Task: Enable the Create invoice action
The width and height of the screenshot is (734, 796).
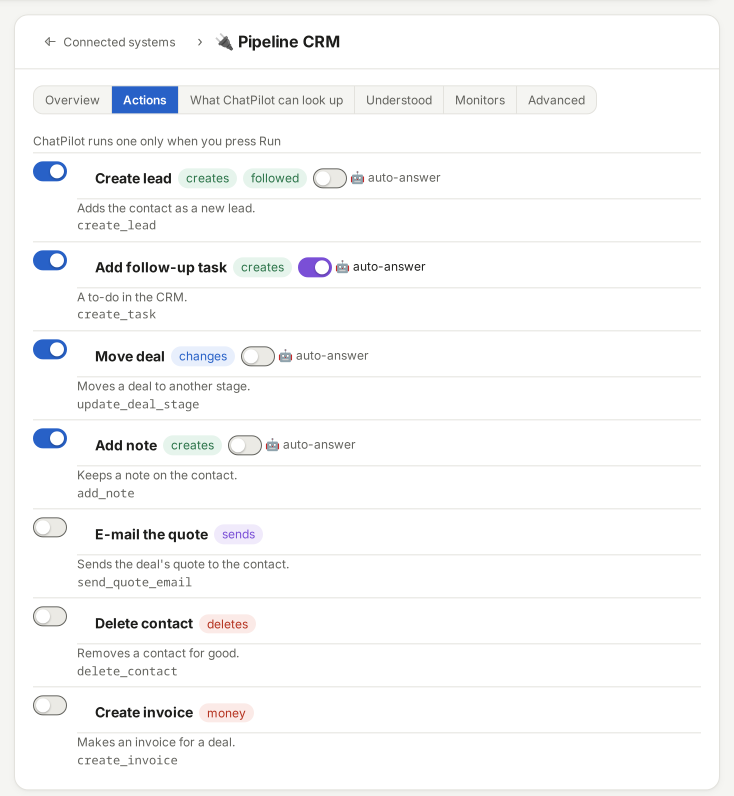Action: tap(50, 705)
